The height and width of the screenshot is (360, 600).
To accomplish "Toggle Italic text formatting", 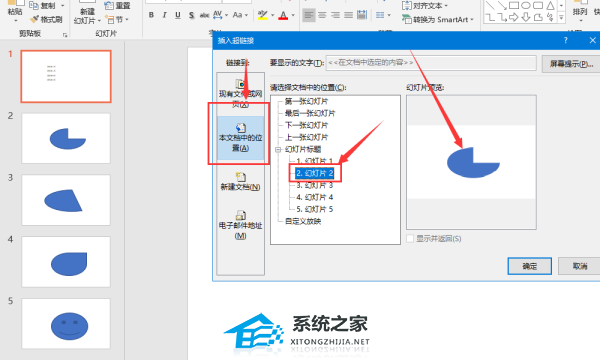I will click(165, 15).
